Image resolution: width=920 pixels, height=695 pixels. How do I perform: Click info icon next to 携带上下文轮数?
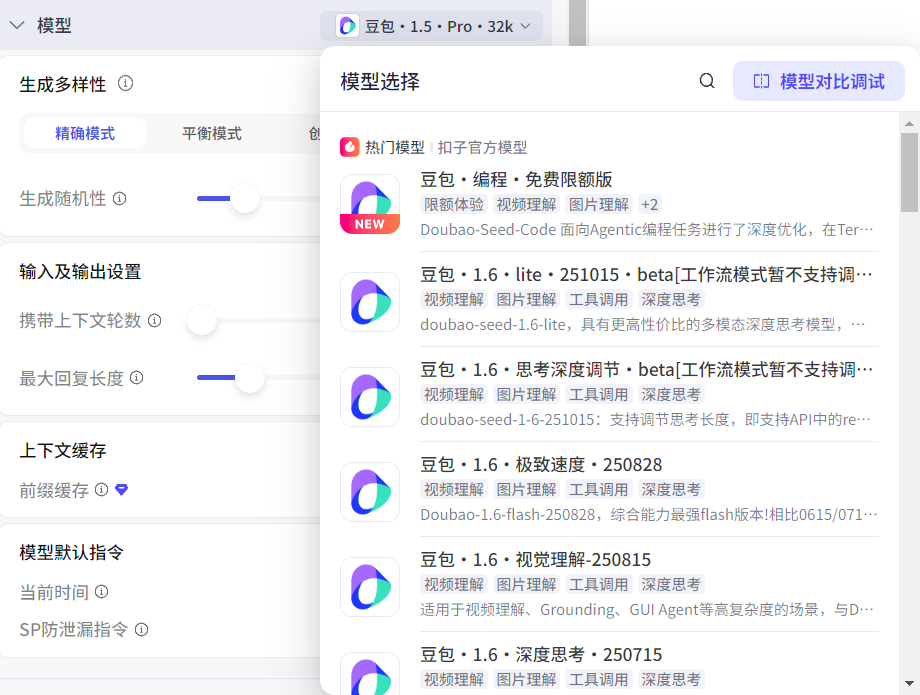[x=154, y=321]
